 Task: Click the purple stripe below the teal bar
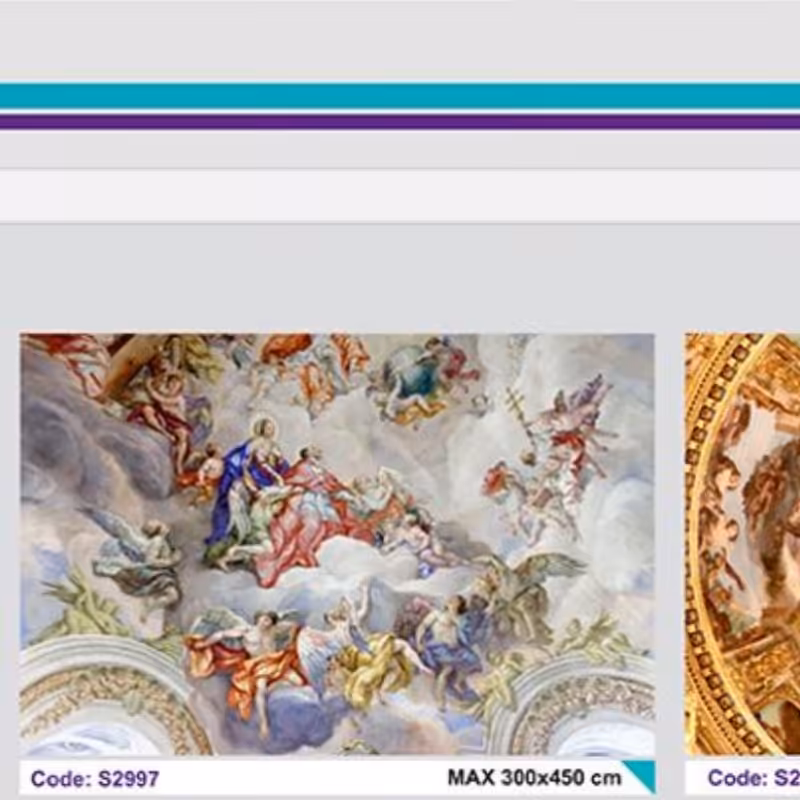(x=400, y=122)
